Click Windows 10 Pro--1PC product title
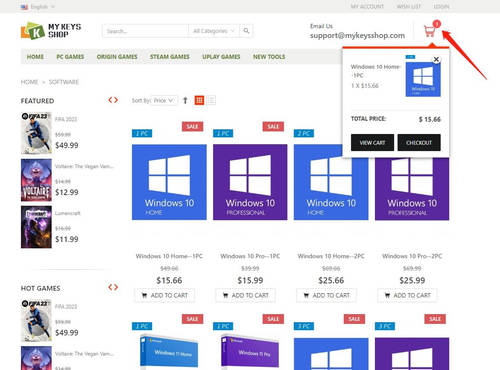The height and width of the screenshot is (370, 500). [250, 256]
